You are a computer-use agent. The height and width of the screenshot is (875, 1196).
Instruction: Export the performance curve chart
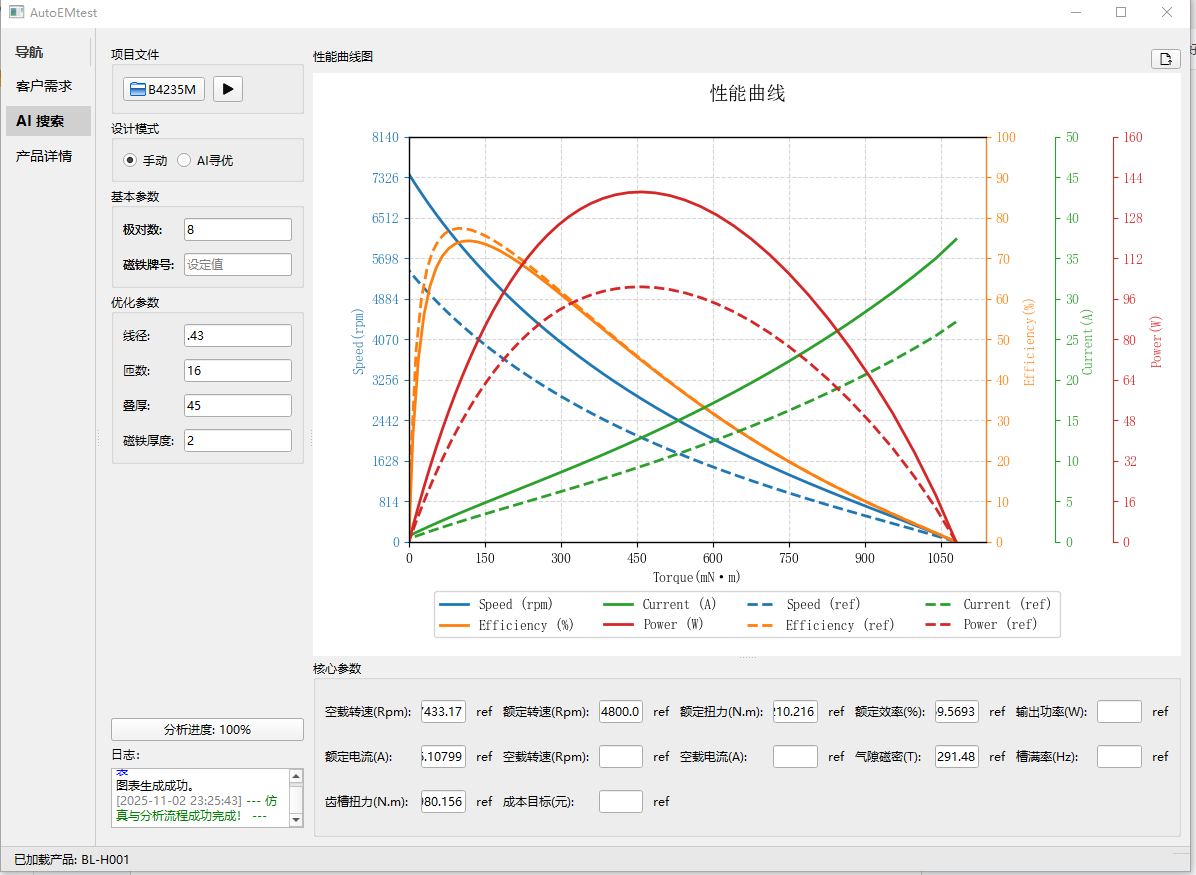point(1165,59)
